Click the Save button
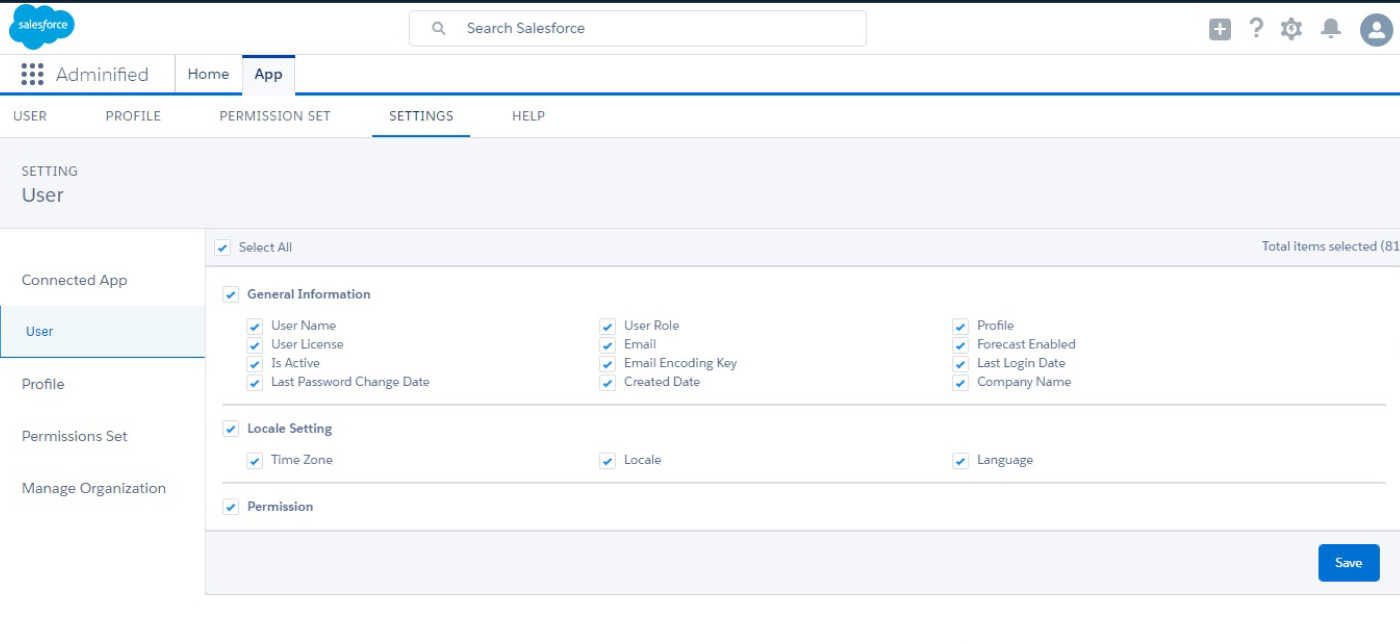Image resolution: width=1400 pixels, height=644 pixels. [1348, 563]
